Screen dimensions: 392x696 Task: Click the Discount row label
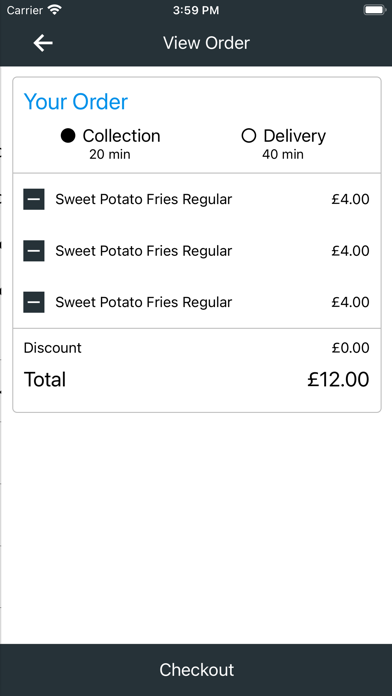point(52,348)
